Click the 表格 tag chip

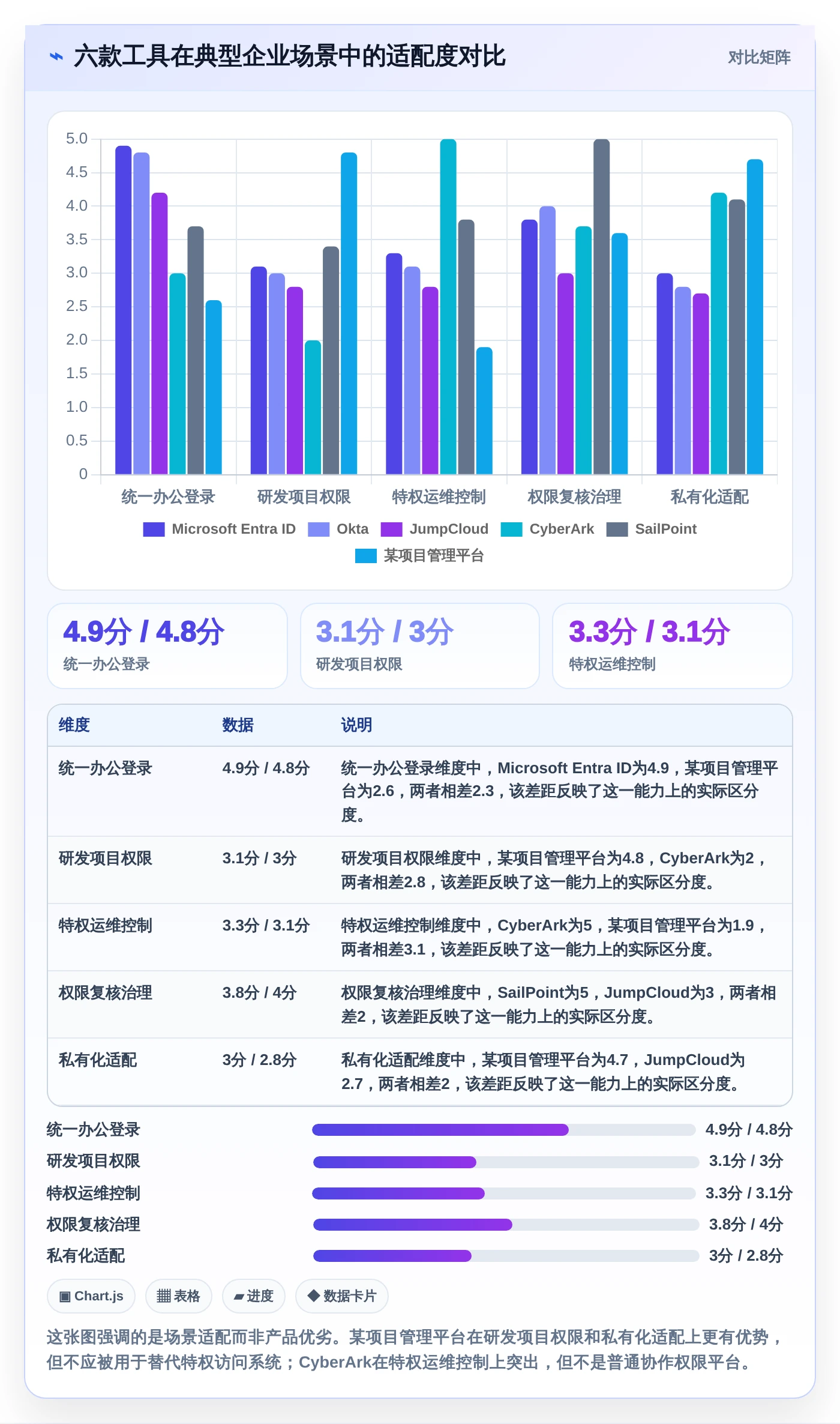pyautogui.click(x=178, y=1296)
